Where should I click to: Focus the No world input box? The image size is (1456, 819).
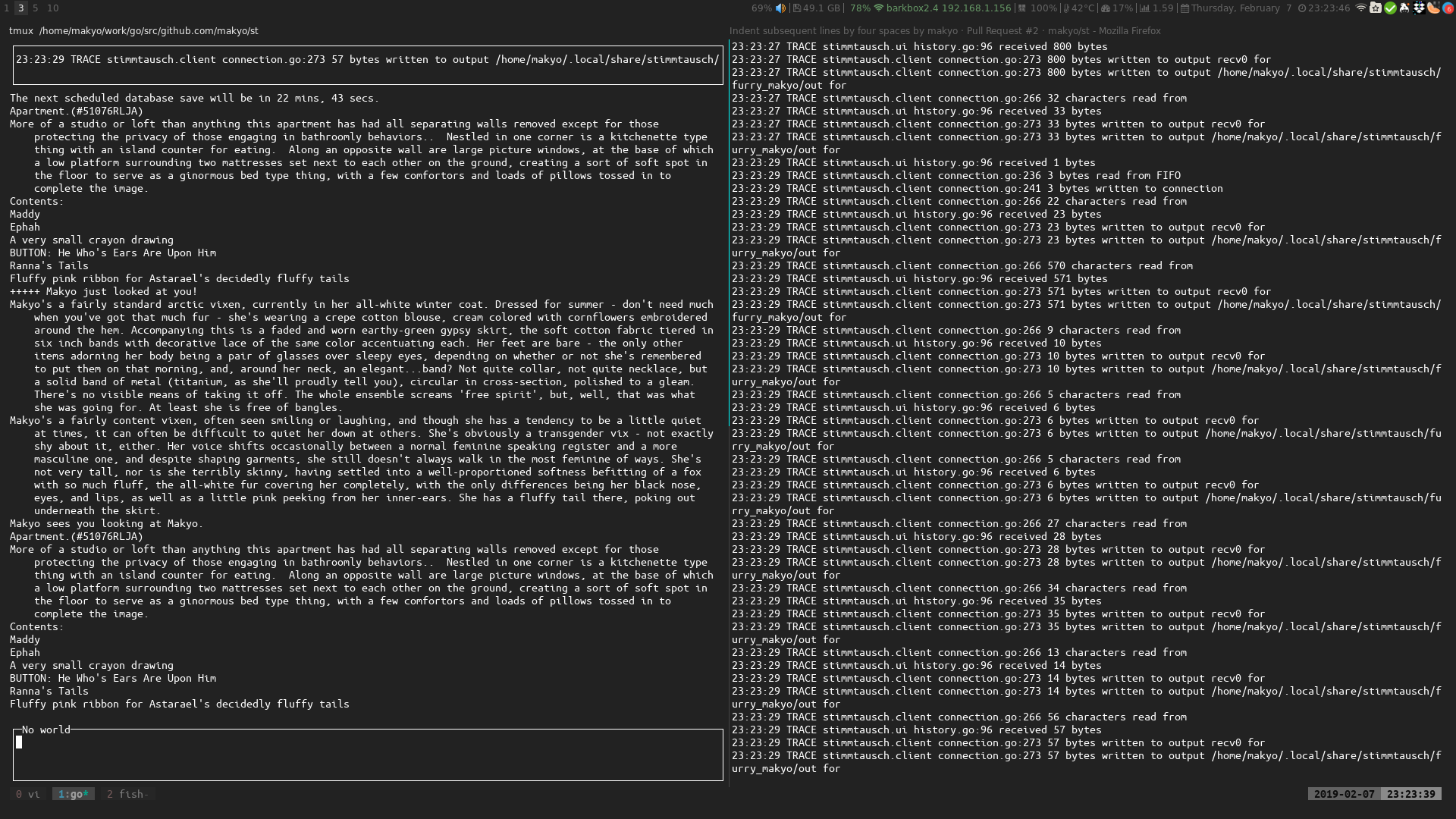[368, 755]
